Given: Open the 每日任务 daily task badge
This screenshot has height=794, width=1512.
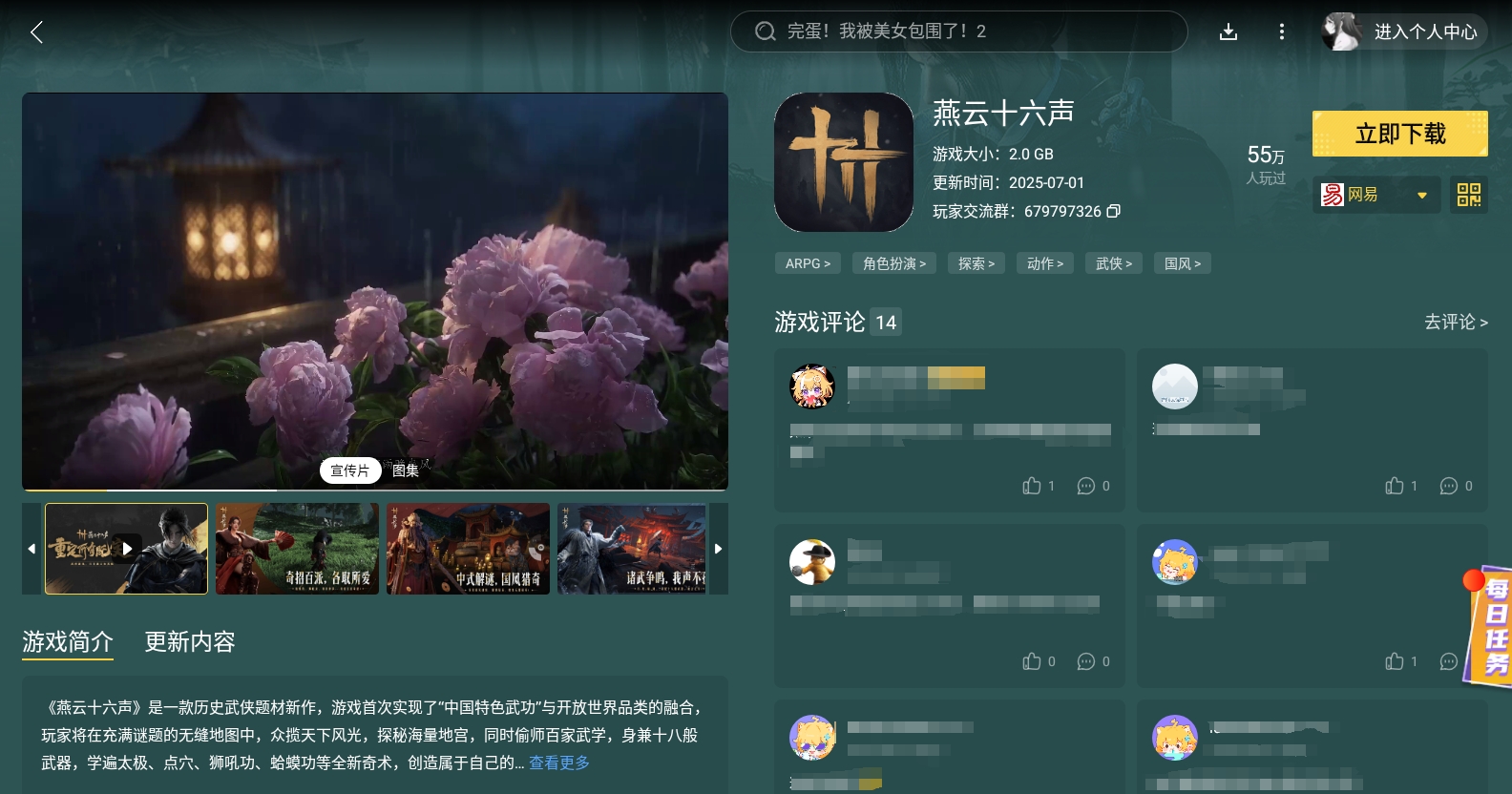Looking at the screenshot, I should pyautogui.click(x=1490, y=627).
